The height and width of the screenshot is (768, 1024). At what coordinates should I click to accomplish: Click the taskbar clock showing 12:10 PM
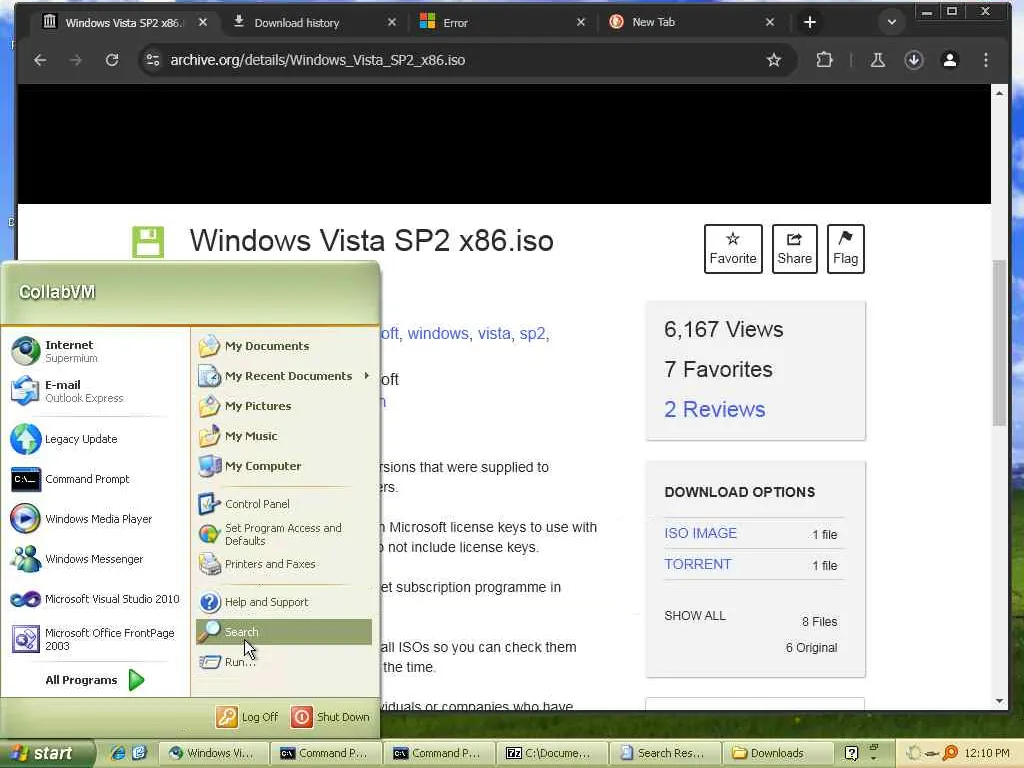tap(987, 753)
